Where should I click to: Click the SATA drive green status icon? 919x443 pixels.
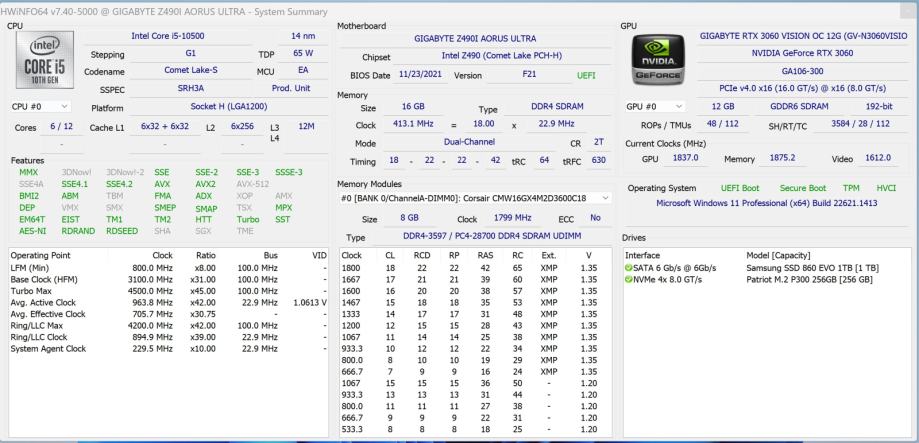point(627,268)
